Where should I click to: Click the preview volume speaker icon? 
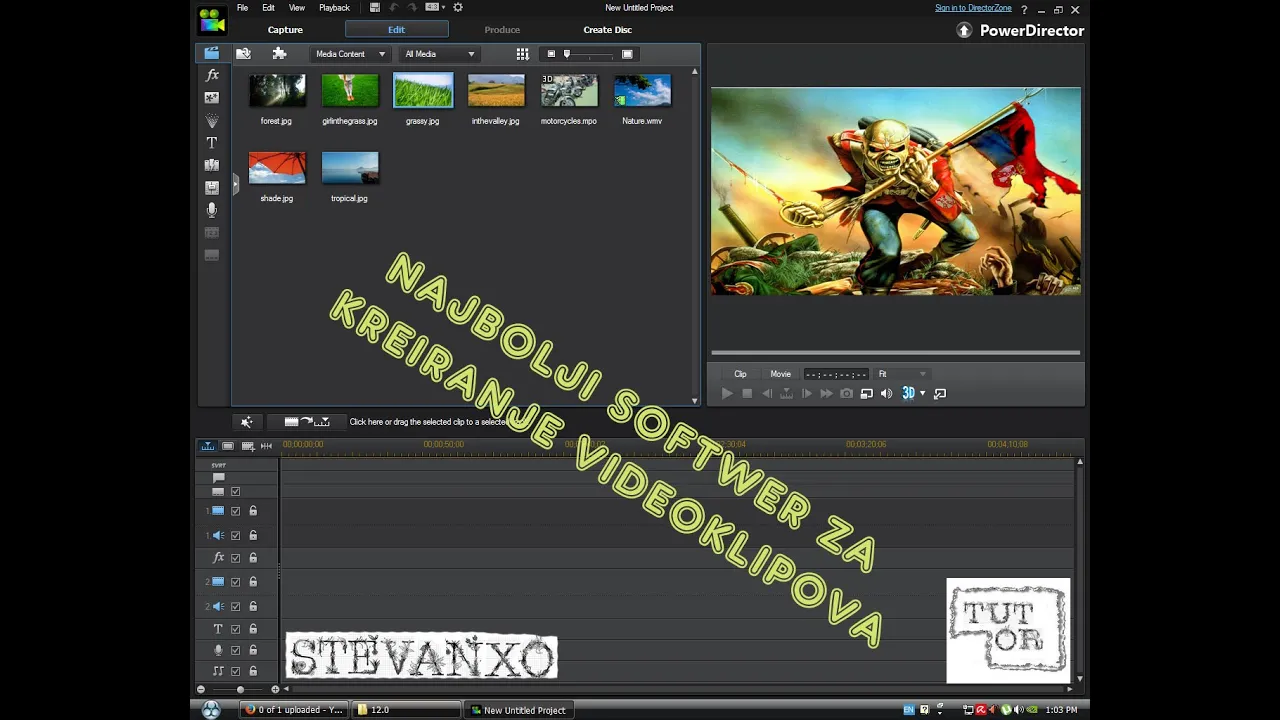pos(886,394)
